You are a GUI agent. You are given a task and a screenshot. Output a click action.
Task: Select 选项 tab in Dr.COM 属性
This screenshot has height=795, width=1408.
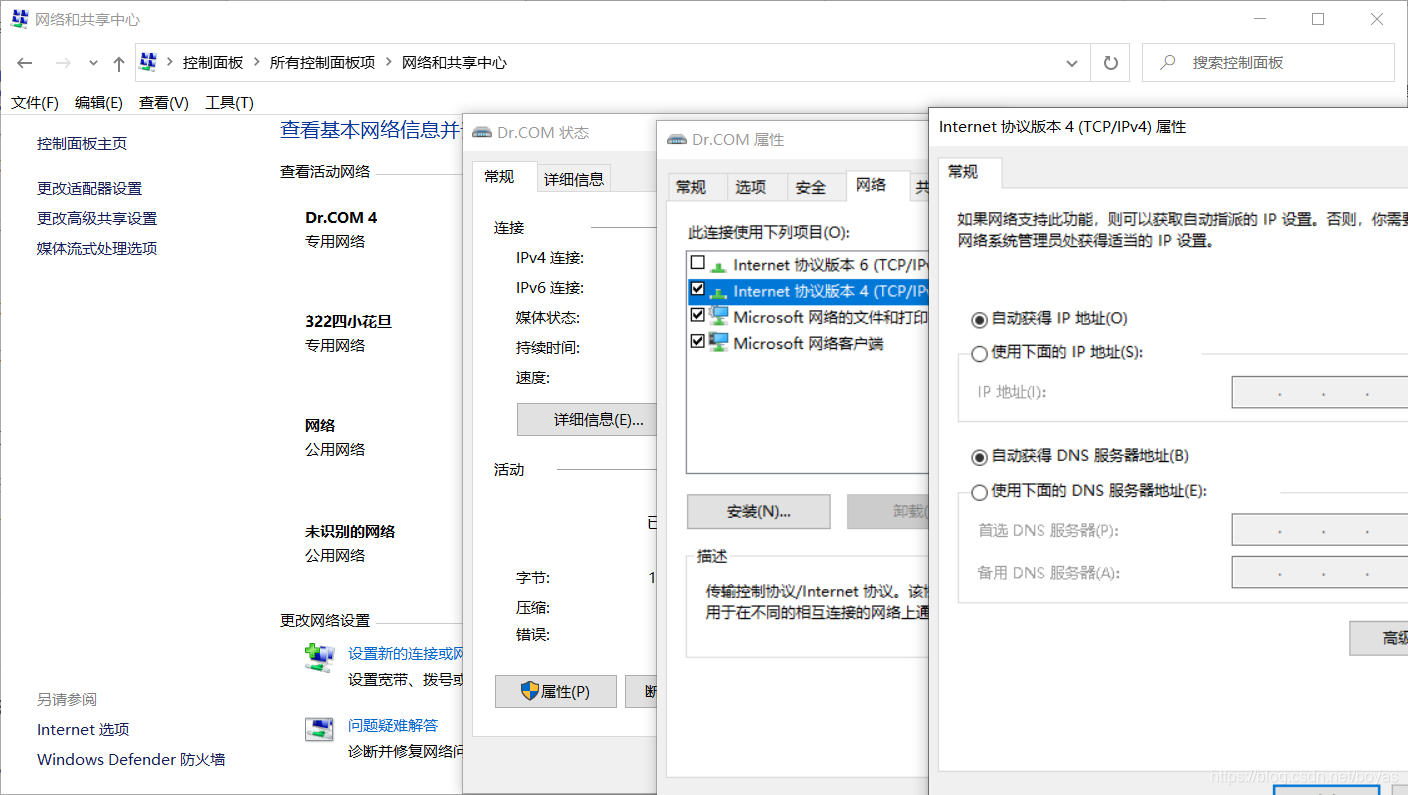(751, 187)
